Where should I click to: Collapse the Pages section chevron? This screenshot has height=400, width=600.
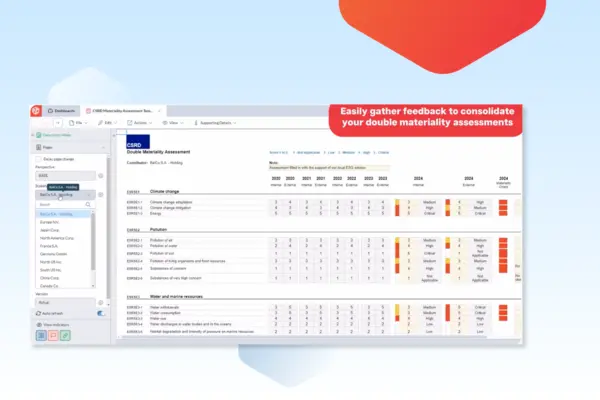[x=103, y=147]
